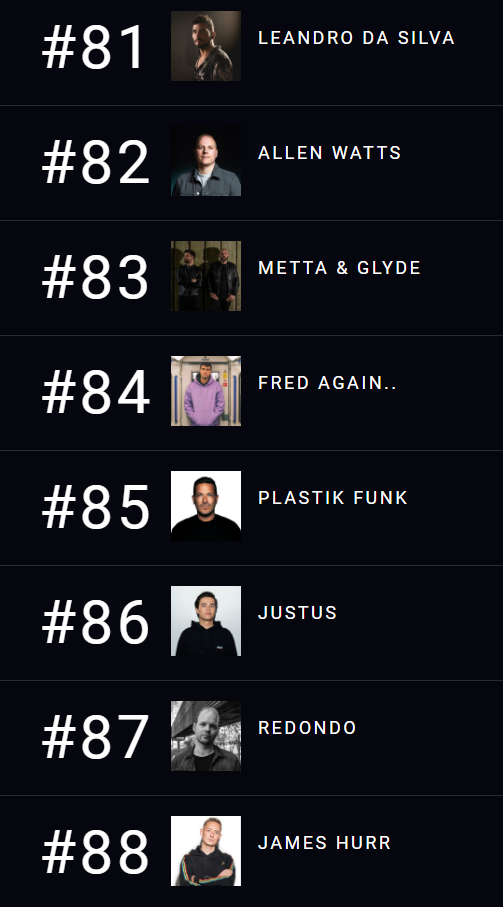Open the METTA & GLYDE artist link
Screen dimensions: 503x907
[x=339, y=268]
